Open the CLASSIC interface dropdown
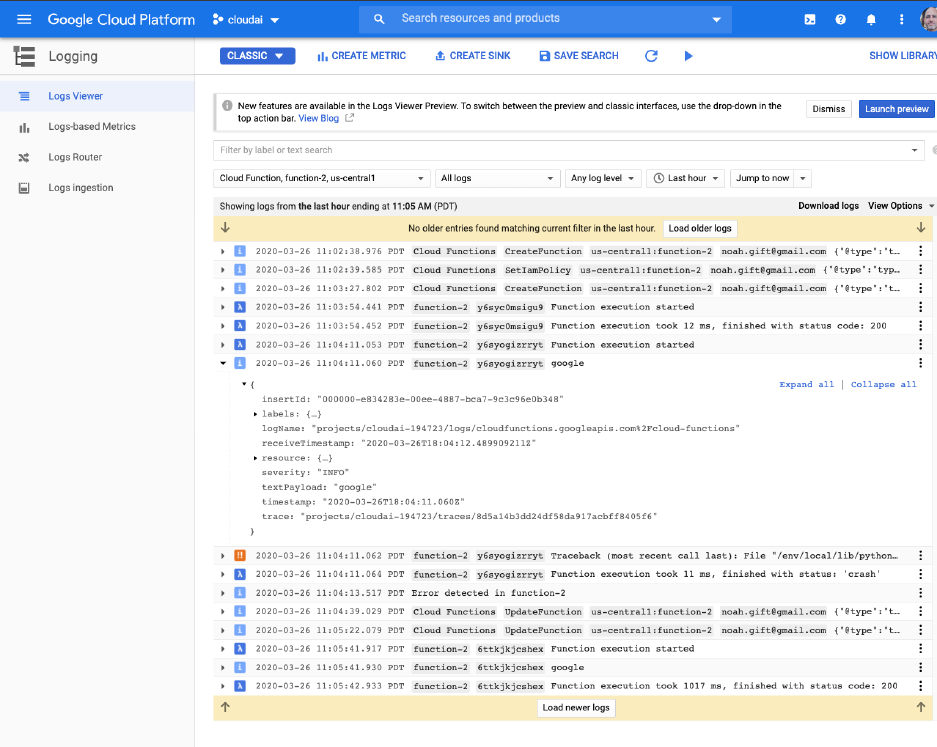This screenshot has height=747, width=937. pos(258,56)
